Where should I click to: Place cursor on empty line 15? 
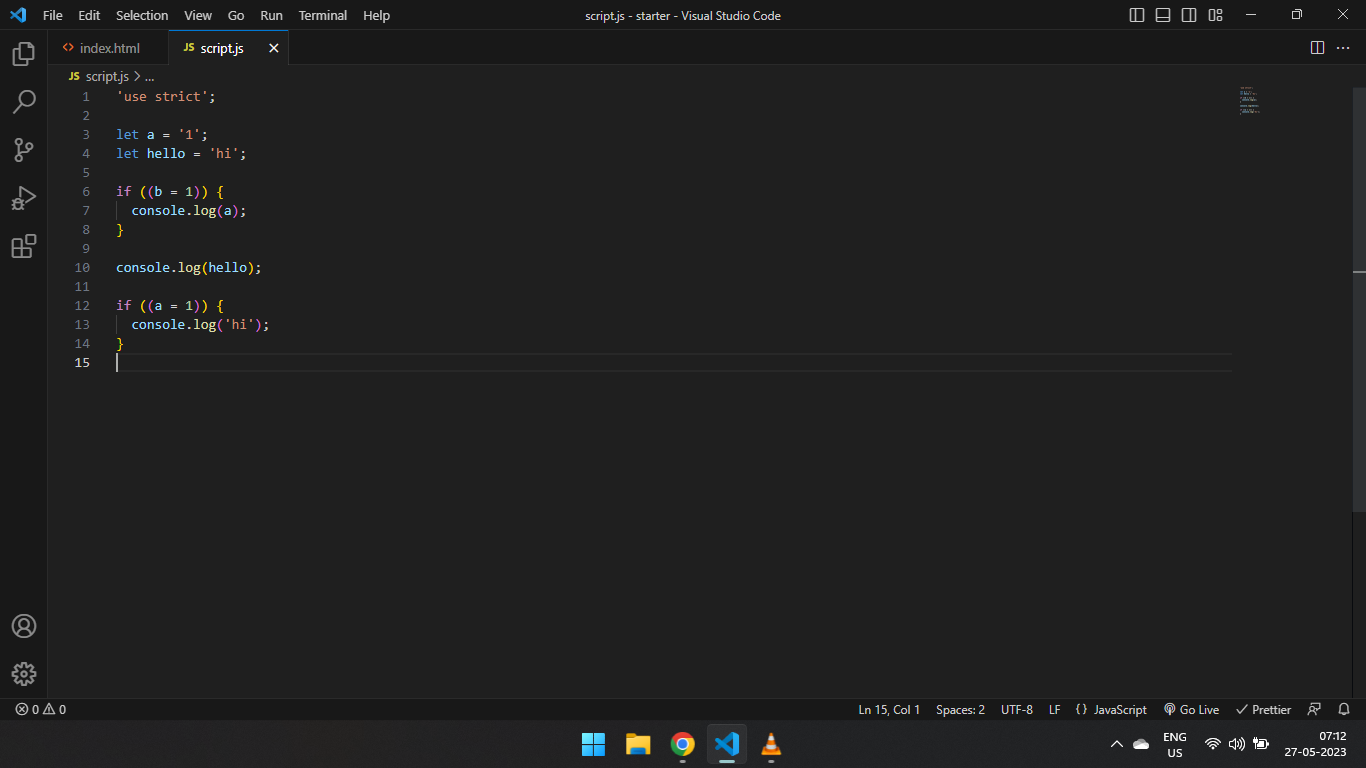coord(674,362)
